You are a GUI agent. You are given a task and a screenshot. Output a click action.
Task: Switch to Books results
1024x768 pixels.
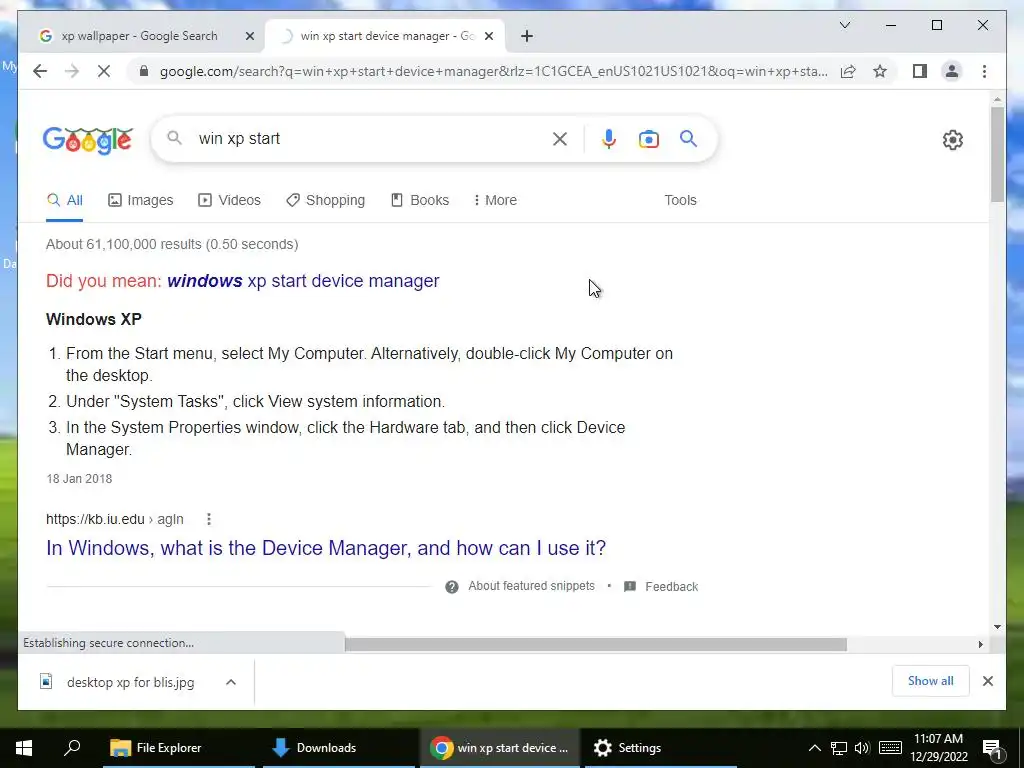point(420,200)
